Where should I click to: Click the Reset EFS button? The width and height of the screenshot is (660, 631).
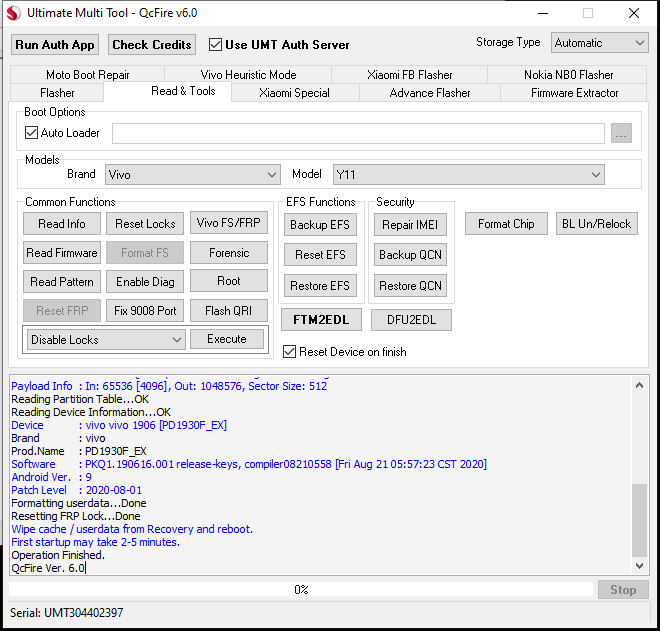coord(320,255)
